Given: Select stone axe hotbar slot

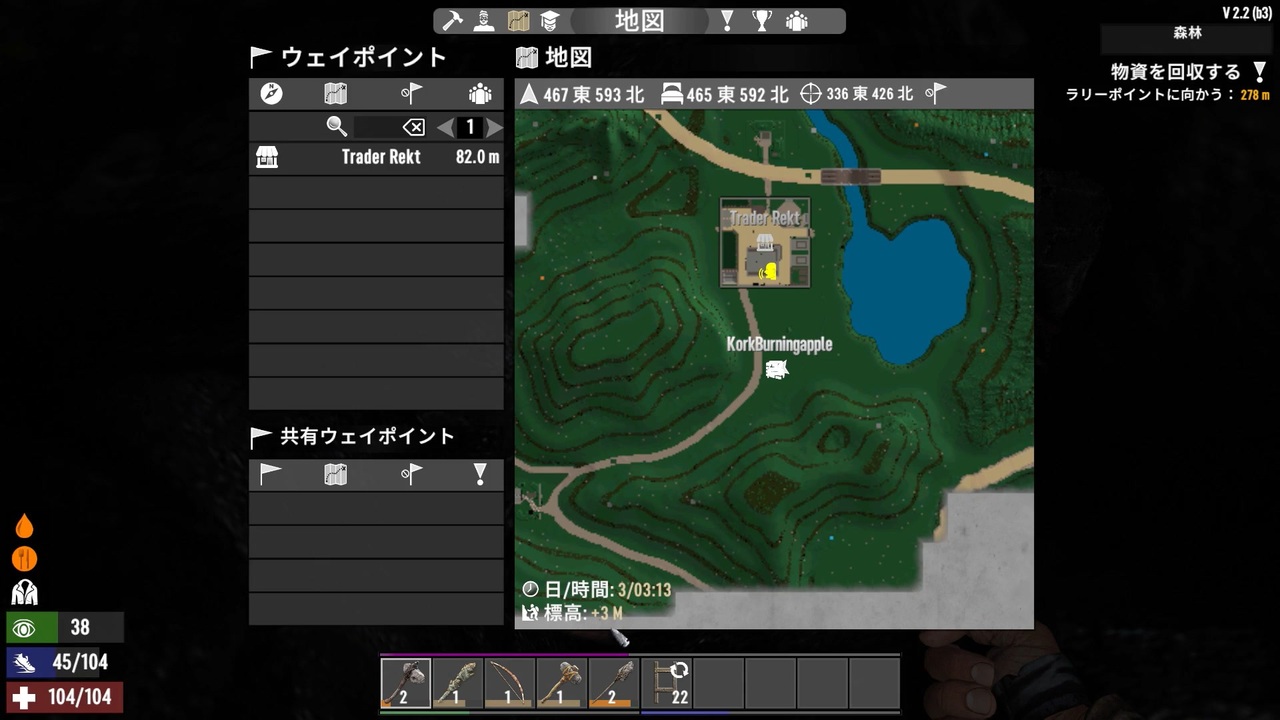Looking at the screenshot, I should point(405,683).
